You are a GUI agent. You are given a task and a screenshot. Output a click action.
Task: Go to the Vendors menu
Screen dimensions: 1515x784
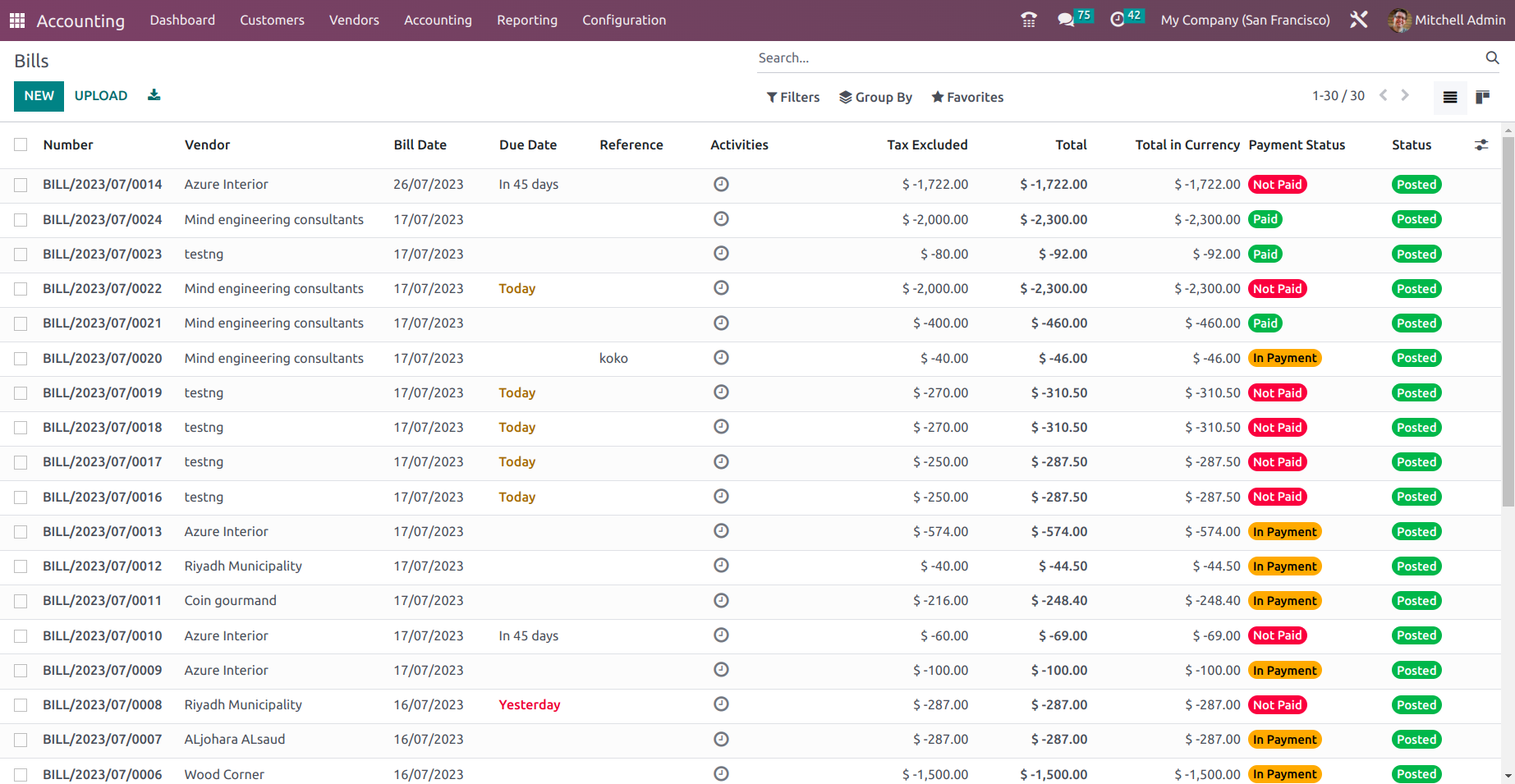(354, 20)
